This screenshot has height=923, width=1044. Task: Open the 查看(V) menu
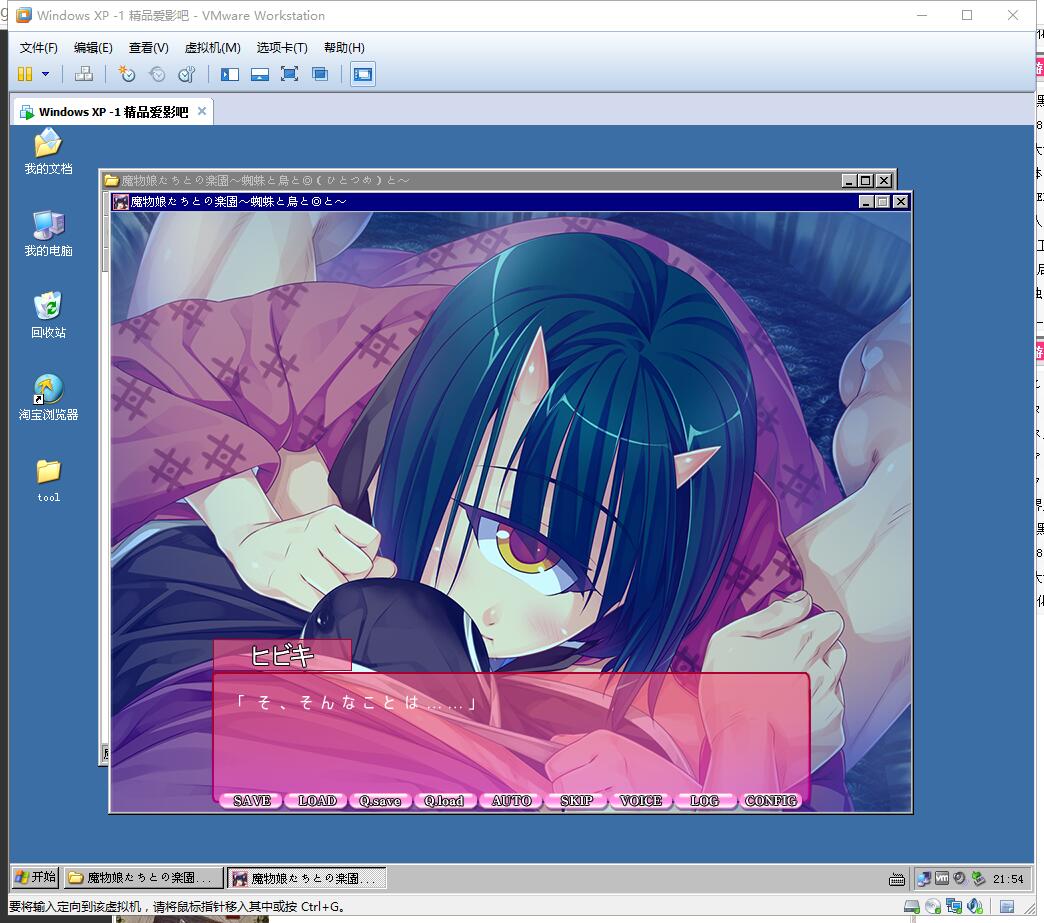(x=148, y=47)
